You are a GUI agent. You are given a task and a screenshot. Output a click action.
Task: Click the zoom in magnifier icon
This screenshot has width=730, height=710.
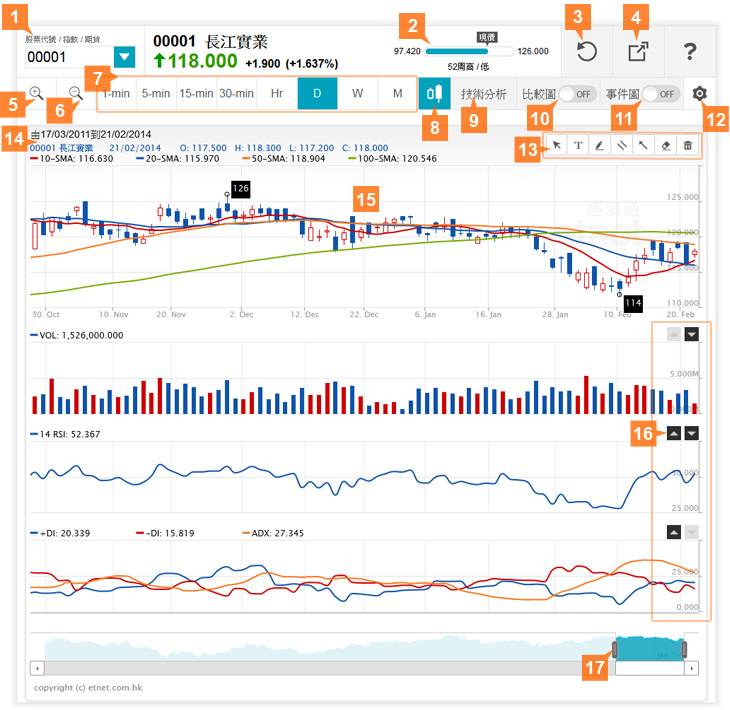[x=36, y=93]
